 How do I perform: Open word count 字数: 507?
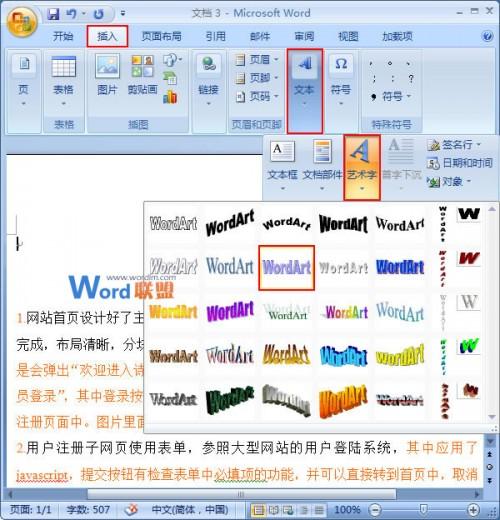[88, 509]
